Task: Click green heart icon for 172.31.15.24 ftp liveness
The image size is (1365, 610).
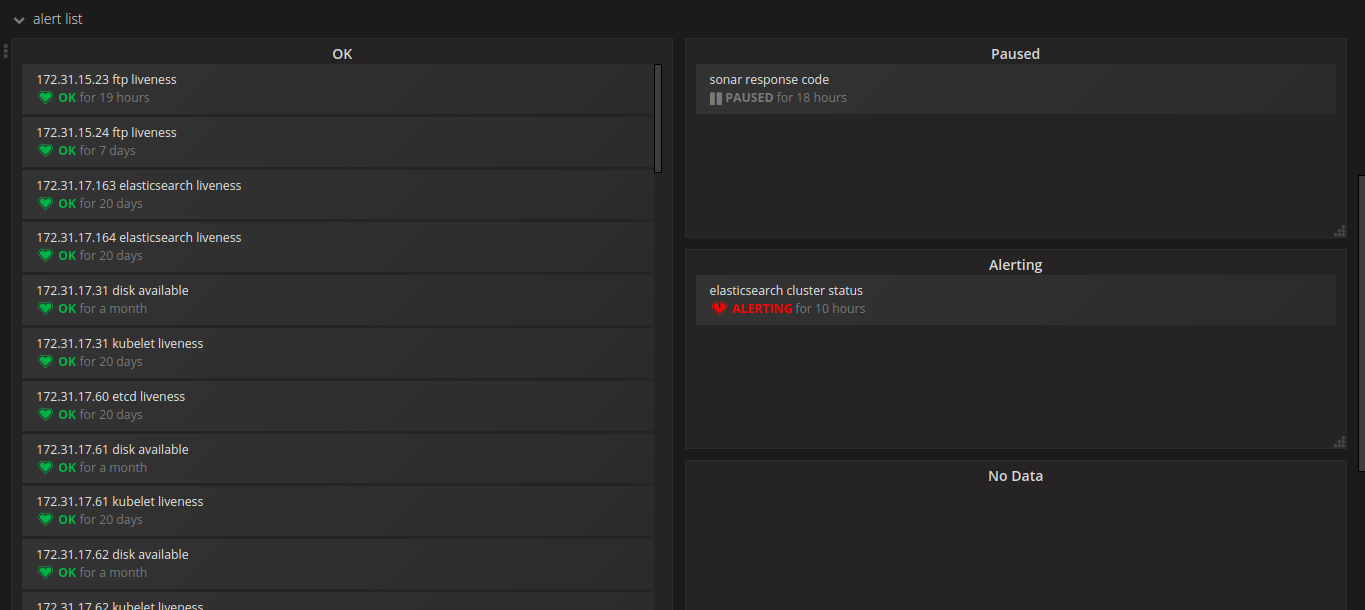Action: (45, 151)
